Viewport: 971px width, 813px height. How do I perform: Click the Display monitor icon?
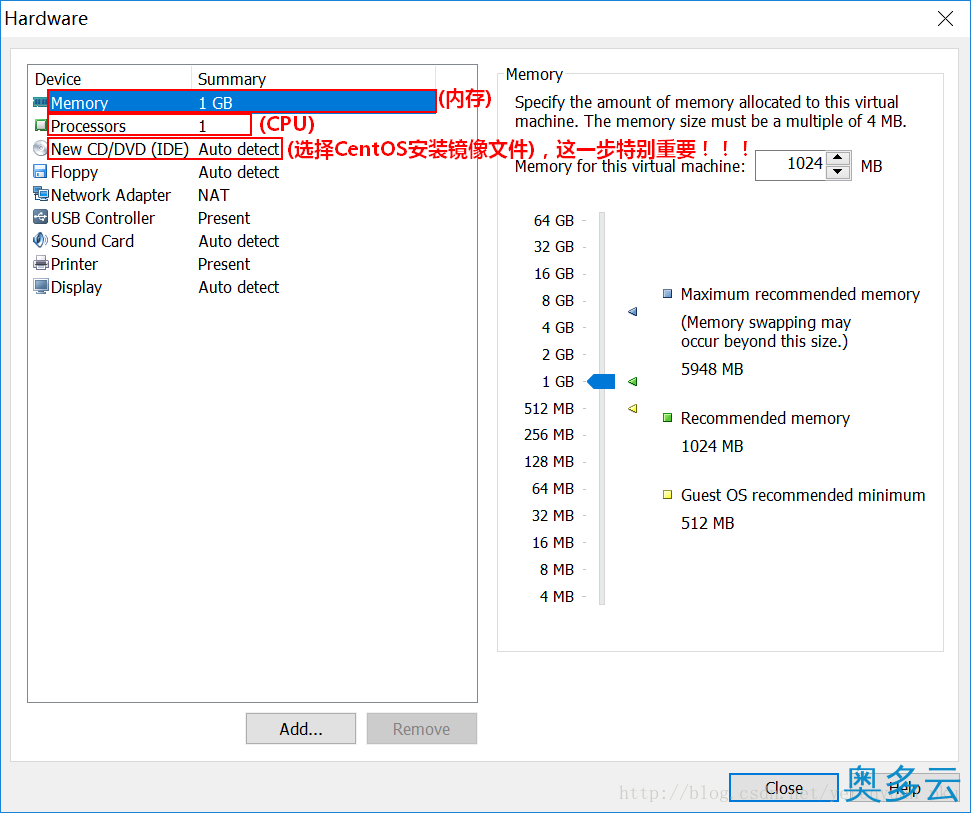pyautogui.click(x=41, y=287)
